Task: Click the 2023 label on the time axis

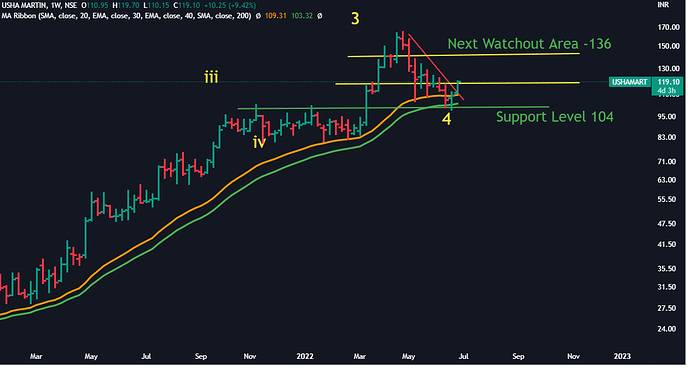Action: coord(622,356)
